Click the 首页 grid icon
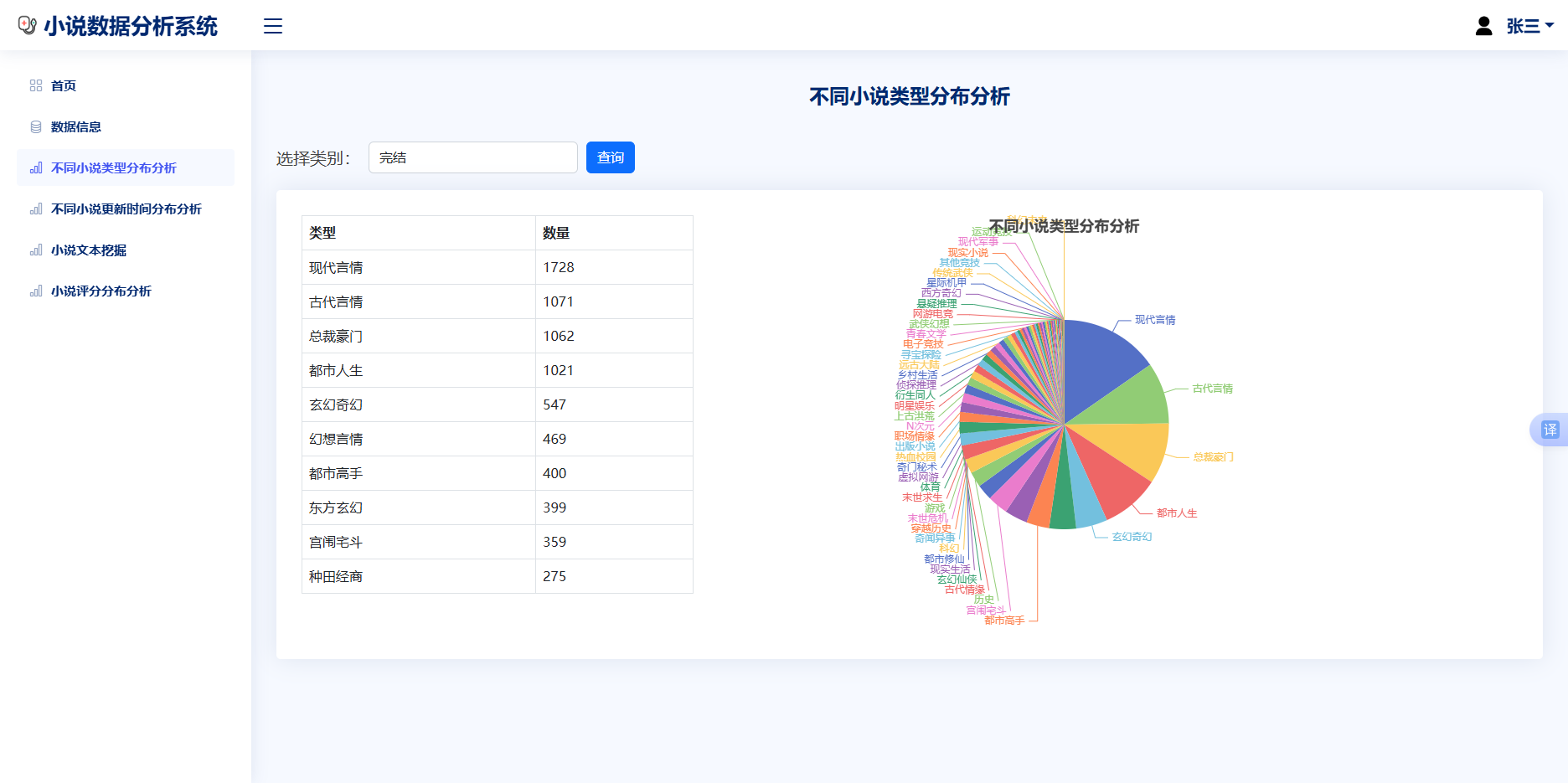 (x=36, y=85)
